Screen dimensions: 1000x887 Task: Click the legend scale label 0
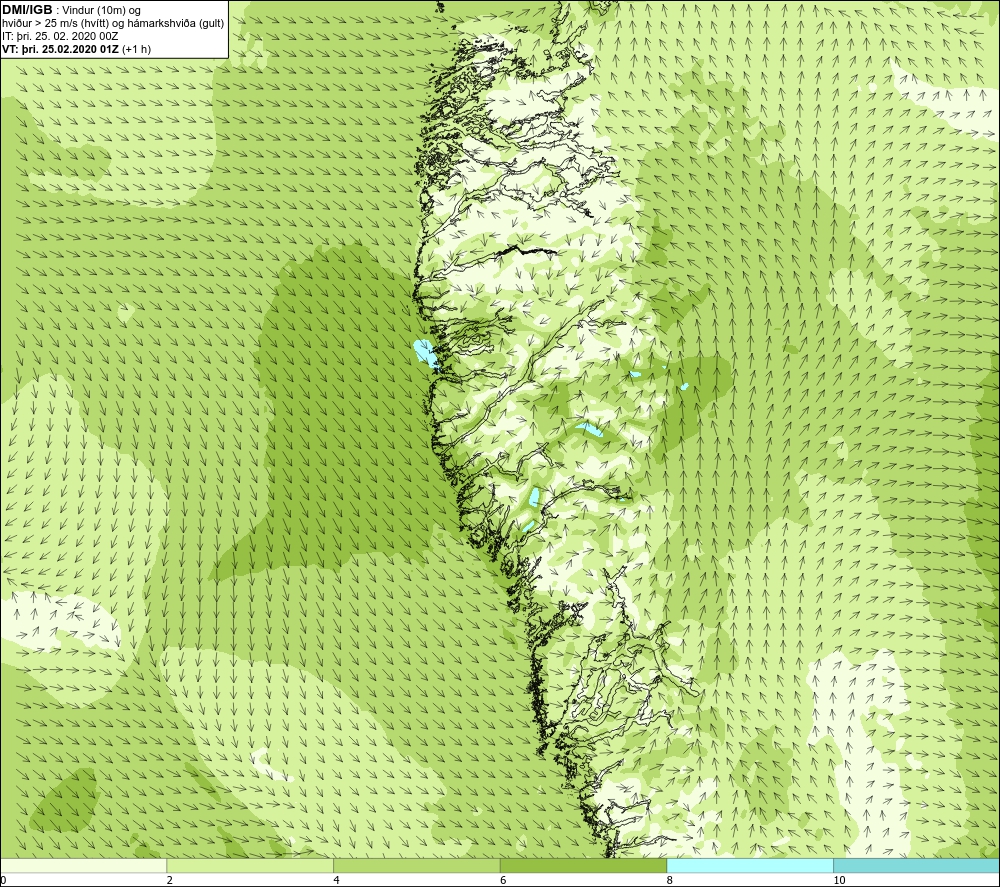point(3,881)
